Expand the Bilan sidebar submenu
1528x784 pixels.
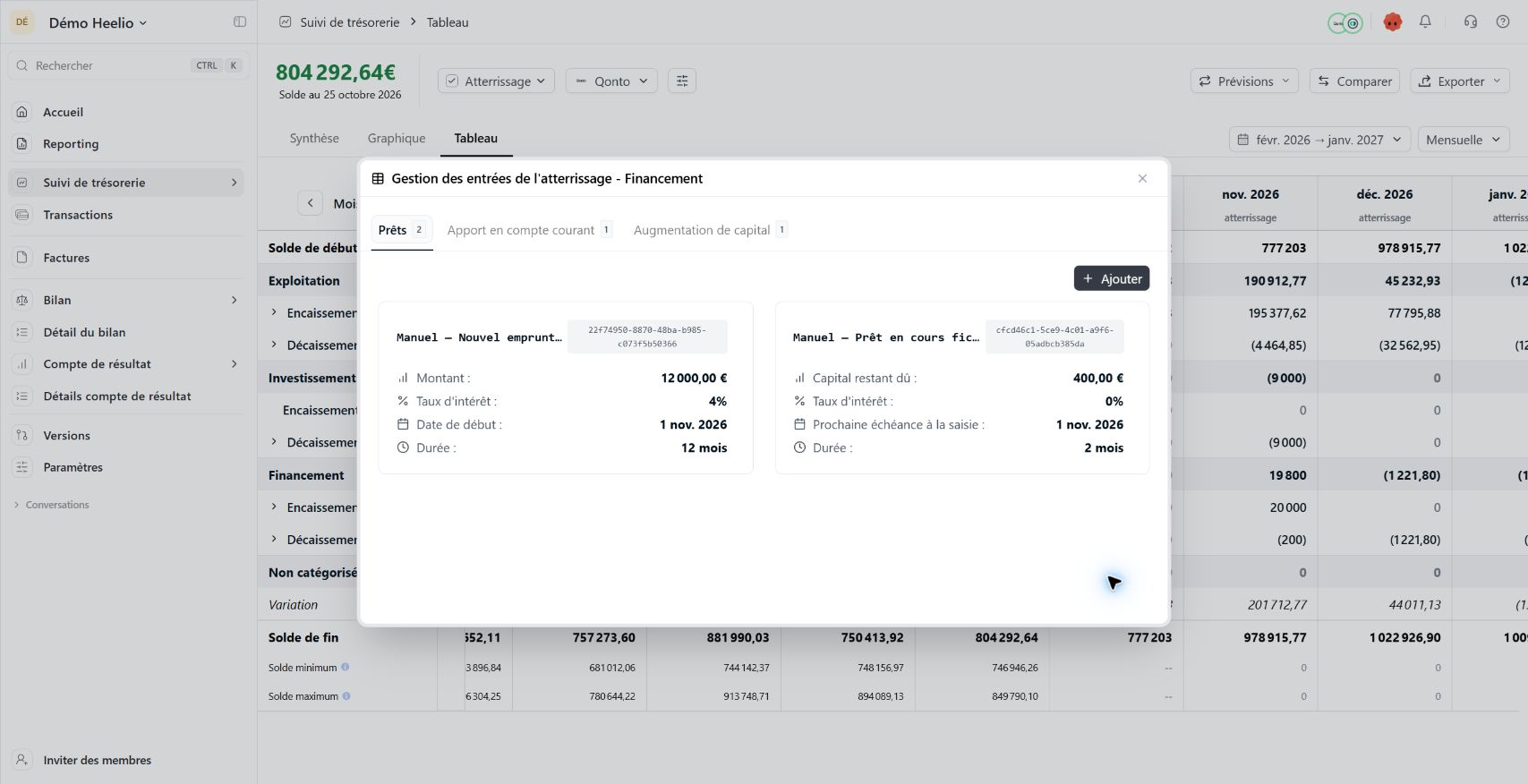[235, 300]
